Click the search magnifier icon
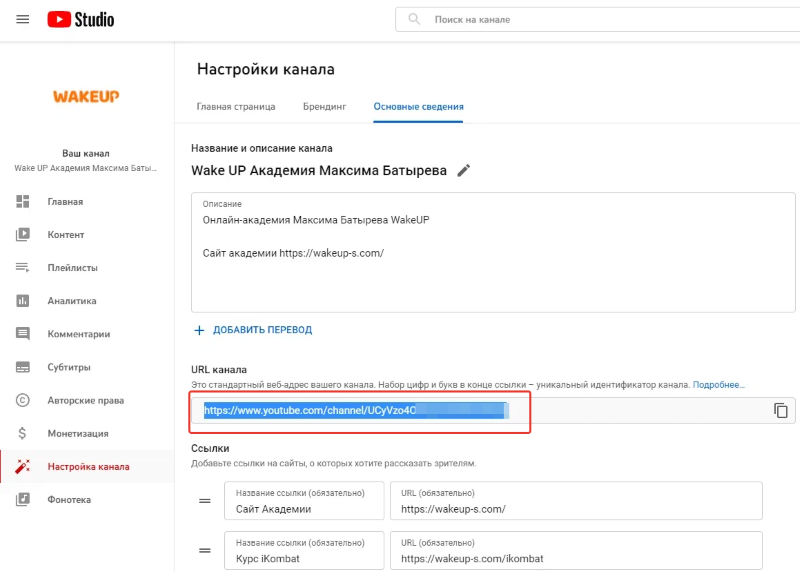 point(414,19)
